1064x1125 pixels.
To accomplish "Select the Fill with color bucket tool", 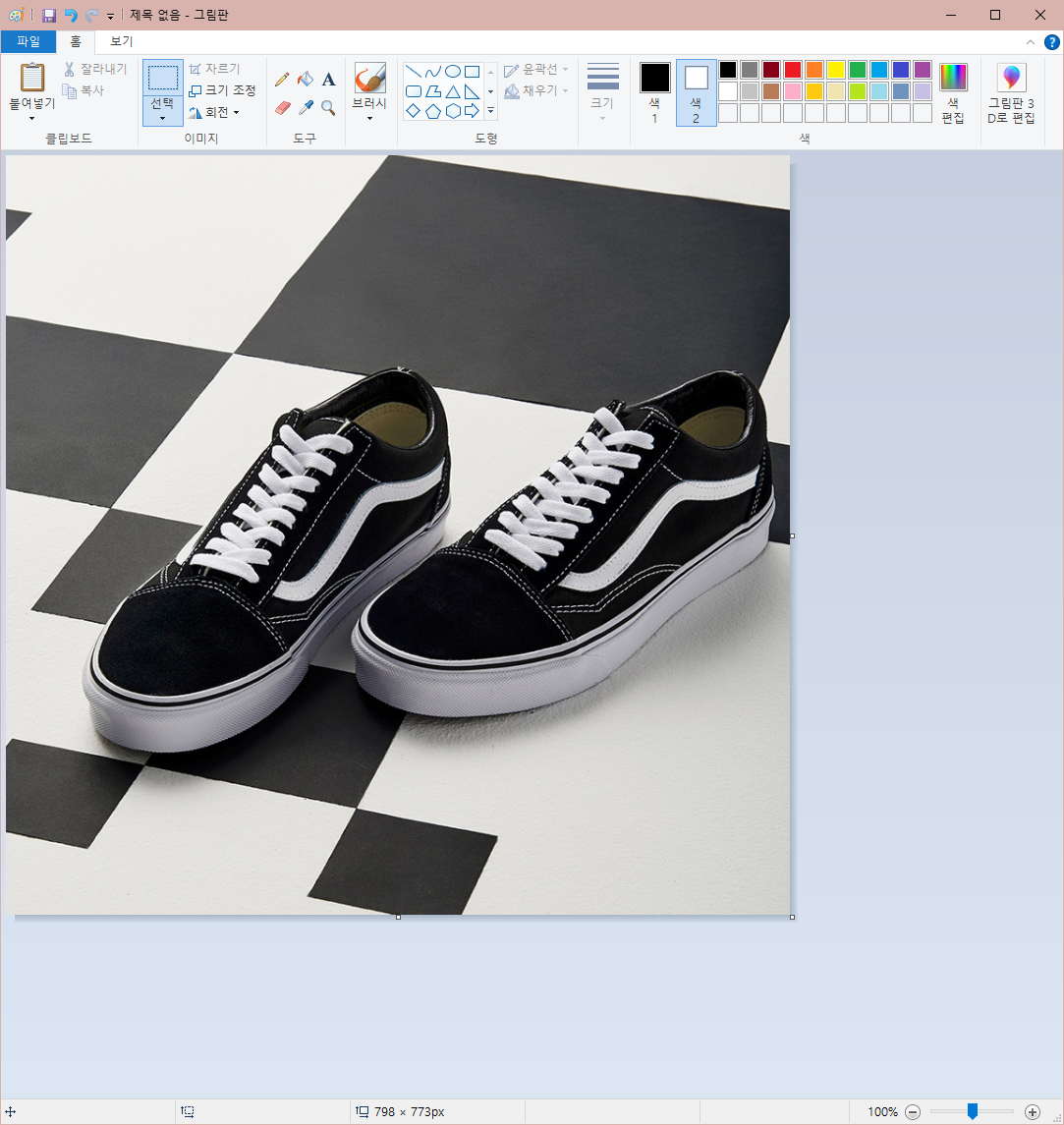I will pos(306,79).
